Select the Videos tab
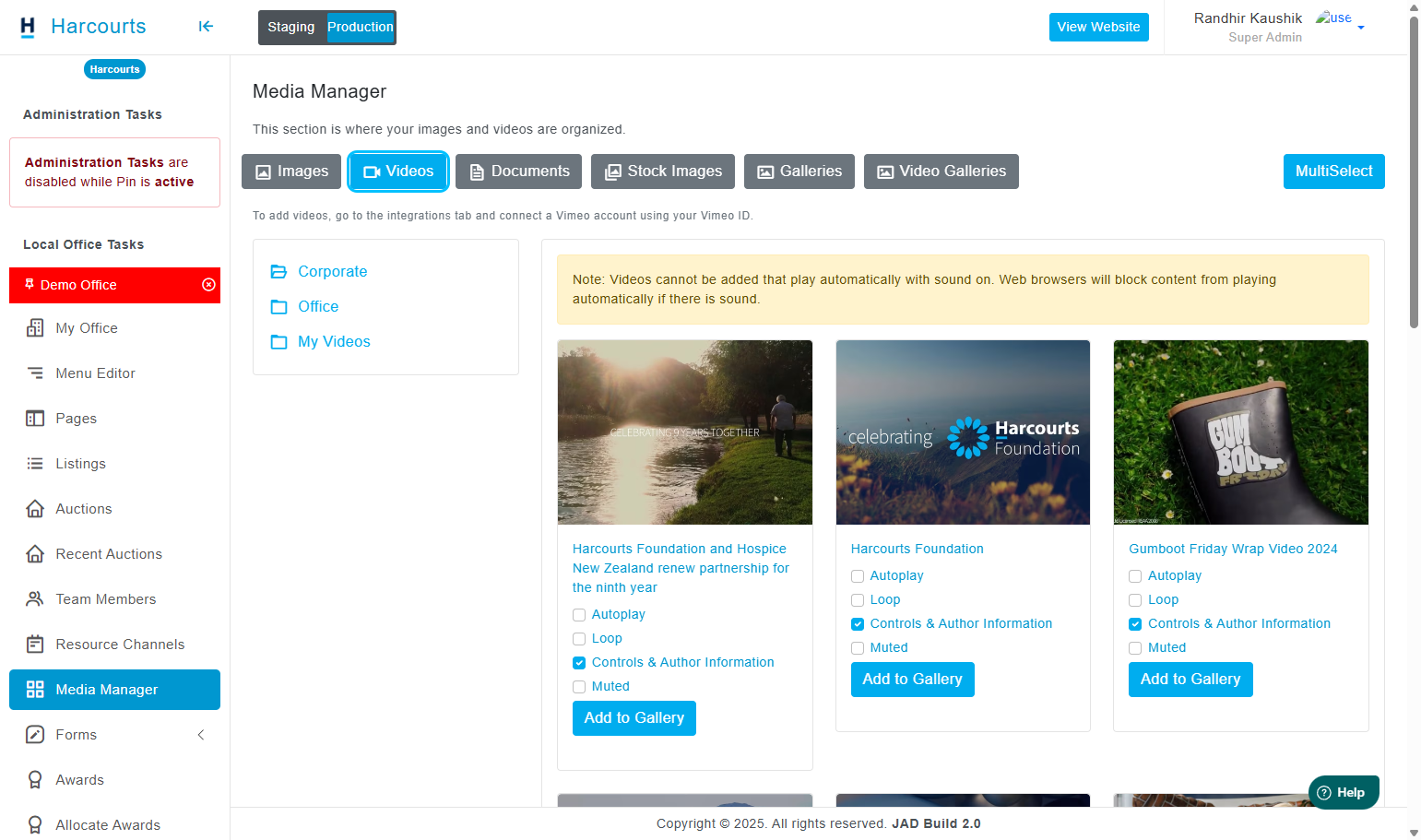Viewport: 1421px width, 840px height. (x=398, y=172)
